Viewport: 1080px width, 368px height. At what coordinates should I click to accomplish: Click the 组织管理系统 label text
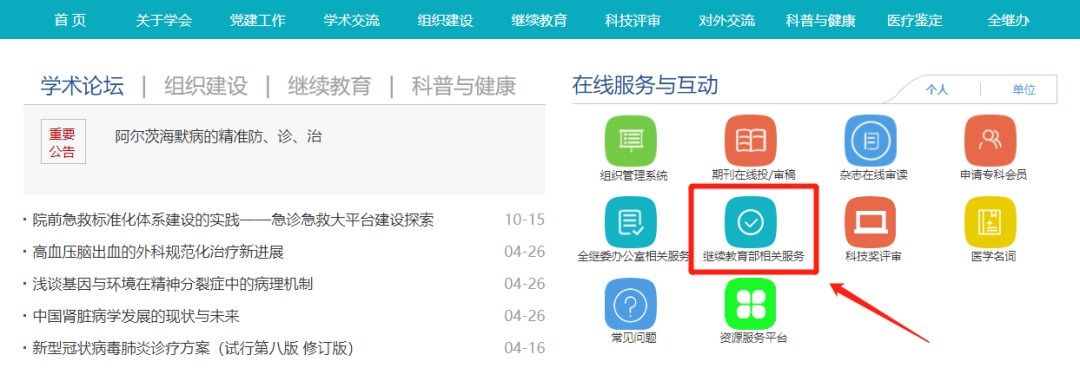pos(634,176)
